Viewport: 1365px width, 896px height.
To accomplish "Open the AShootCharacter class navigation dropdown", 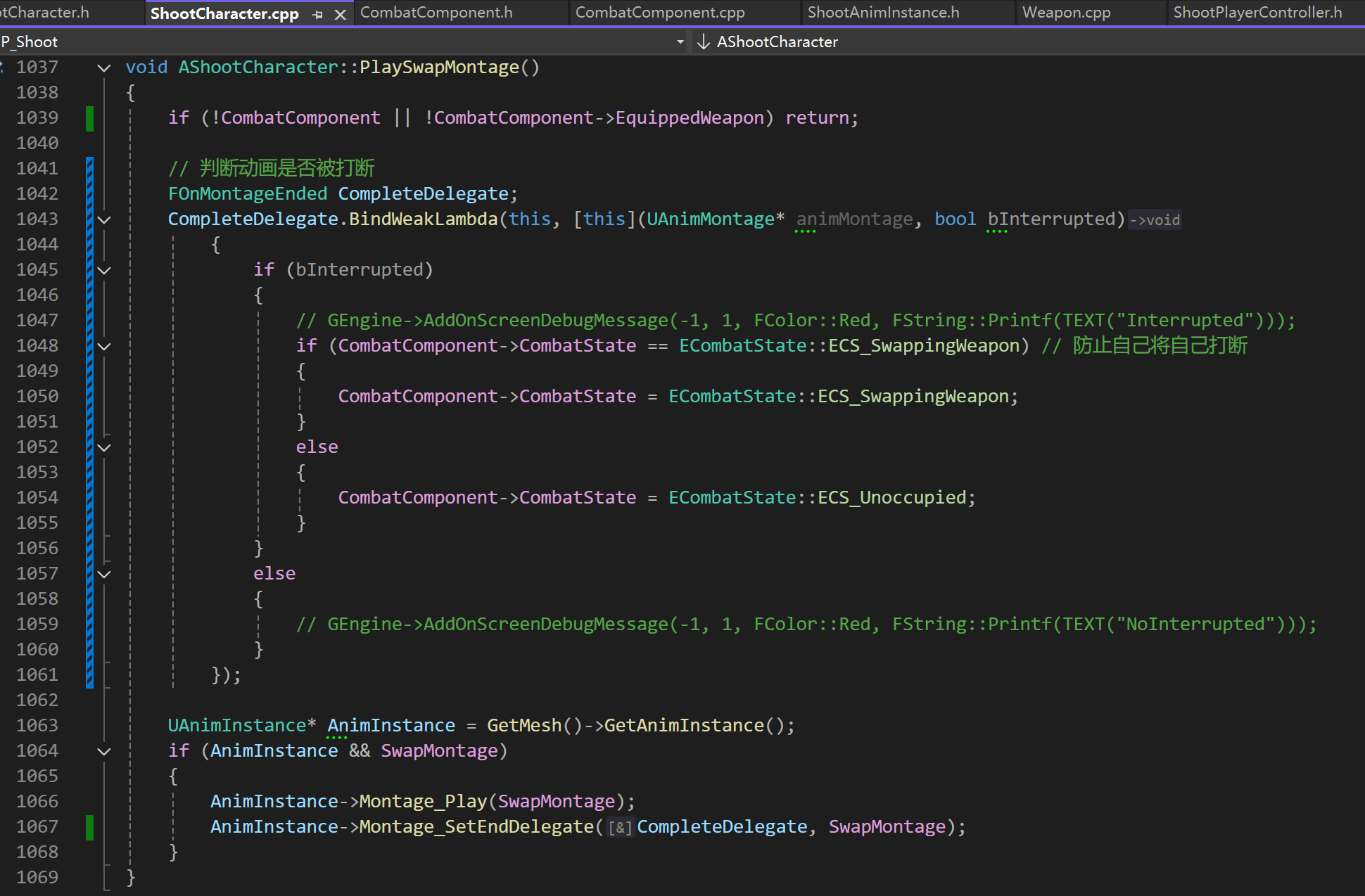I will pyautogui.click(x=777, y=42).
